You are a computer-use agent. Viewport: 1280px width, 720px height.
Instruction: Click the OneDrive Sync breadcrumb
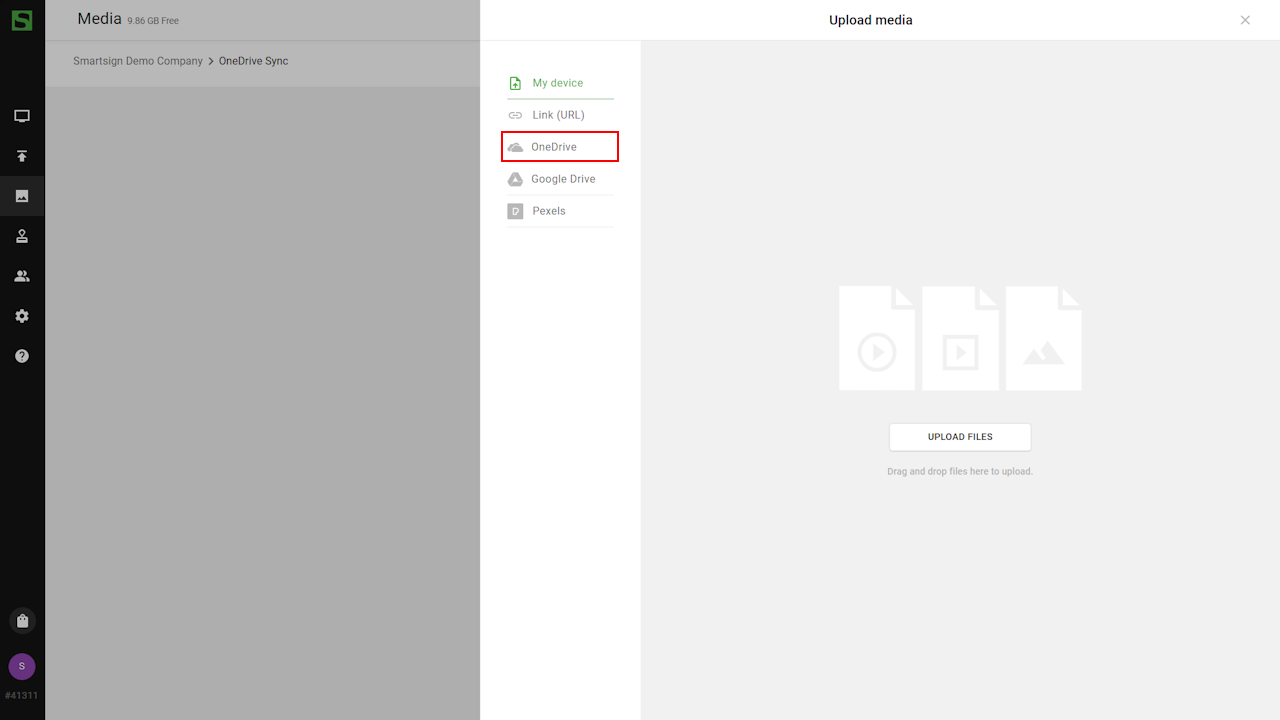point(254,61)
